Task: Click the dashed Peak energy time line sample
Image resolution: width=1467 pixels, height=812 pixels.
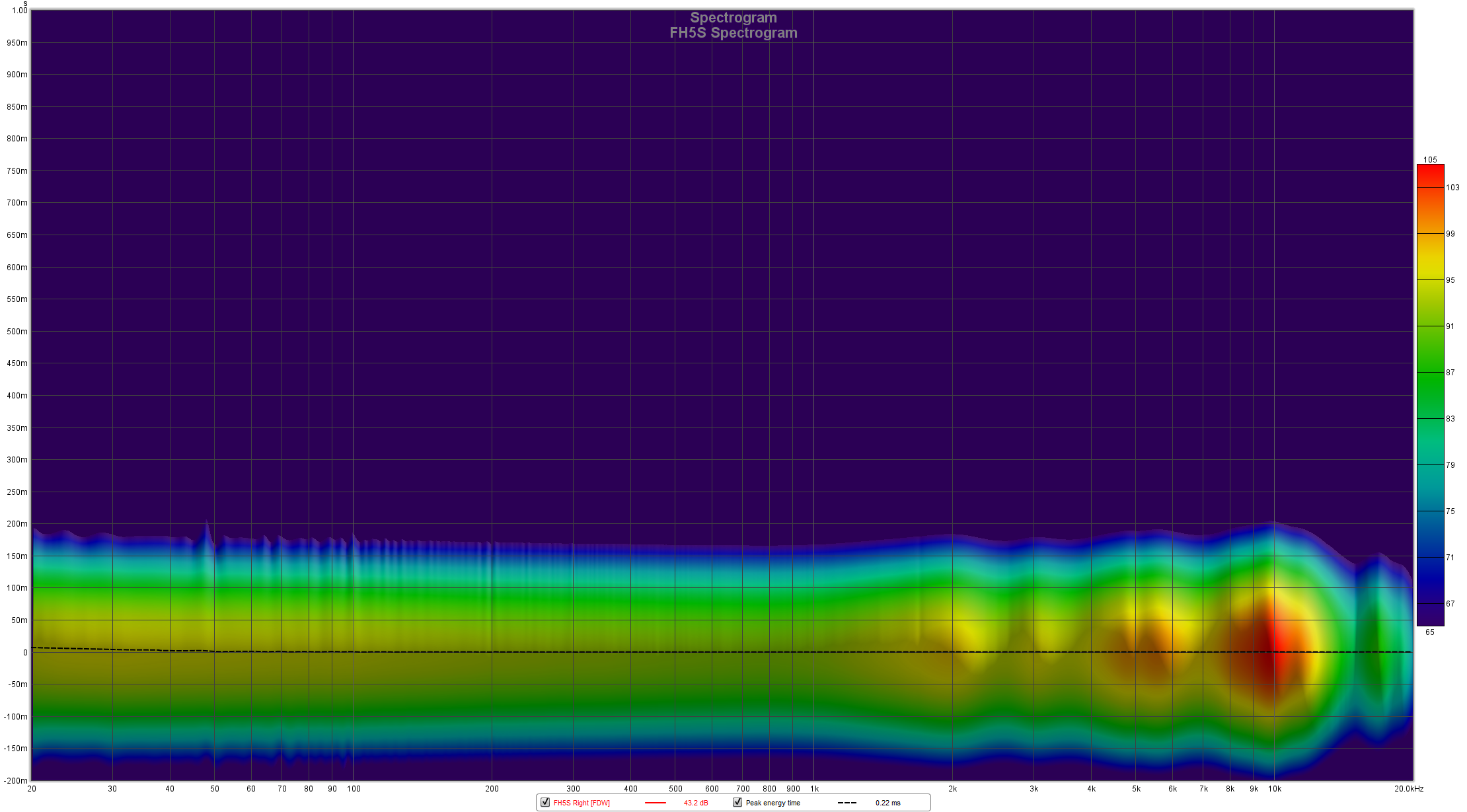Action: click(x=847, y=803)
